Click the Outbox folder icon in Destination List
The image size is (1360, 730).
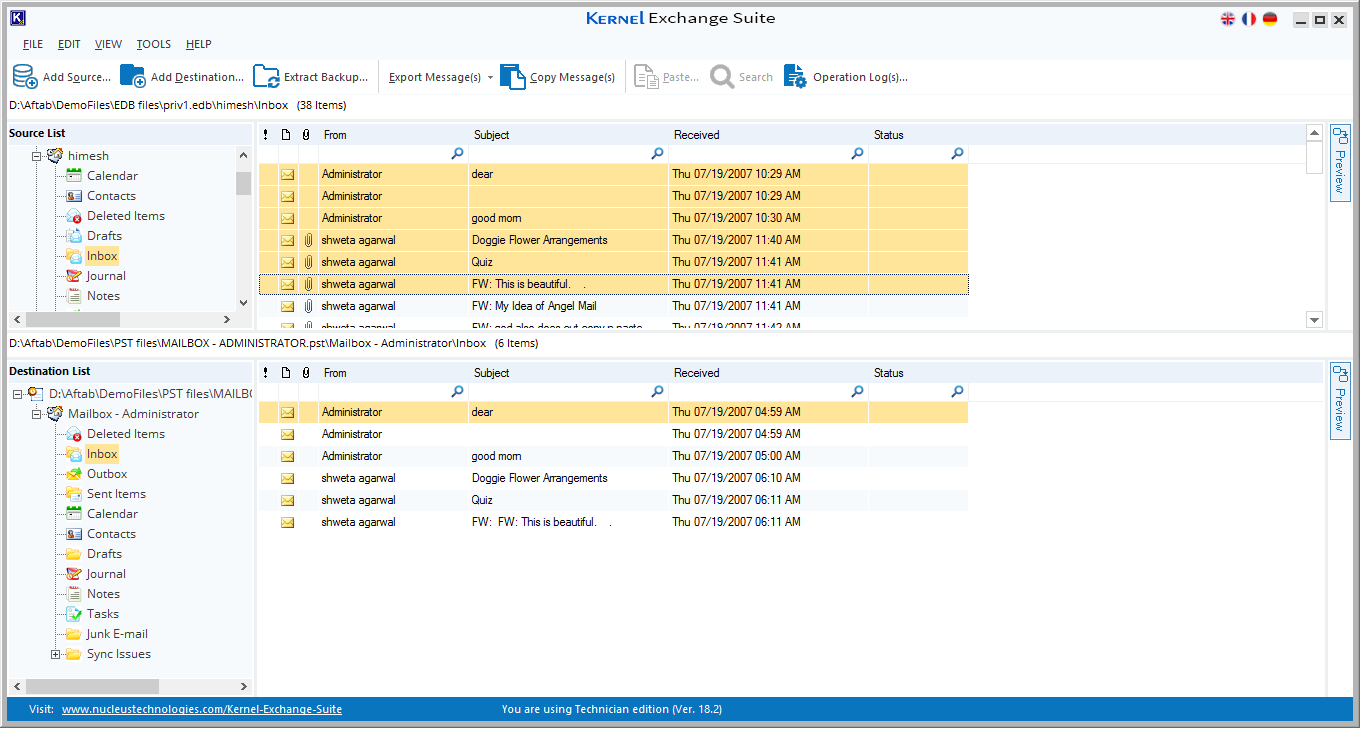(73, 474)
